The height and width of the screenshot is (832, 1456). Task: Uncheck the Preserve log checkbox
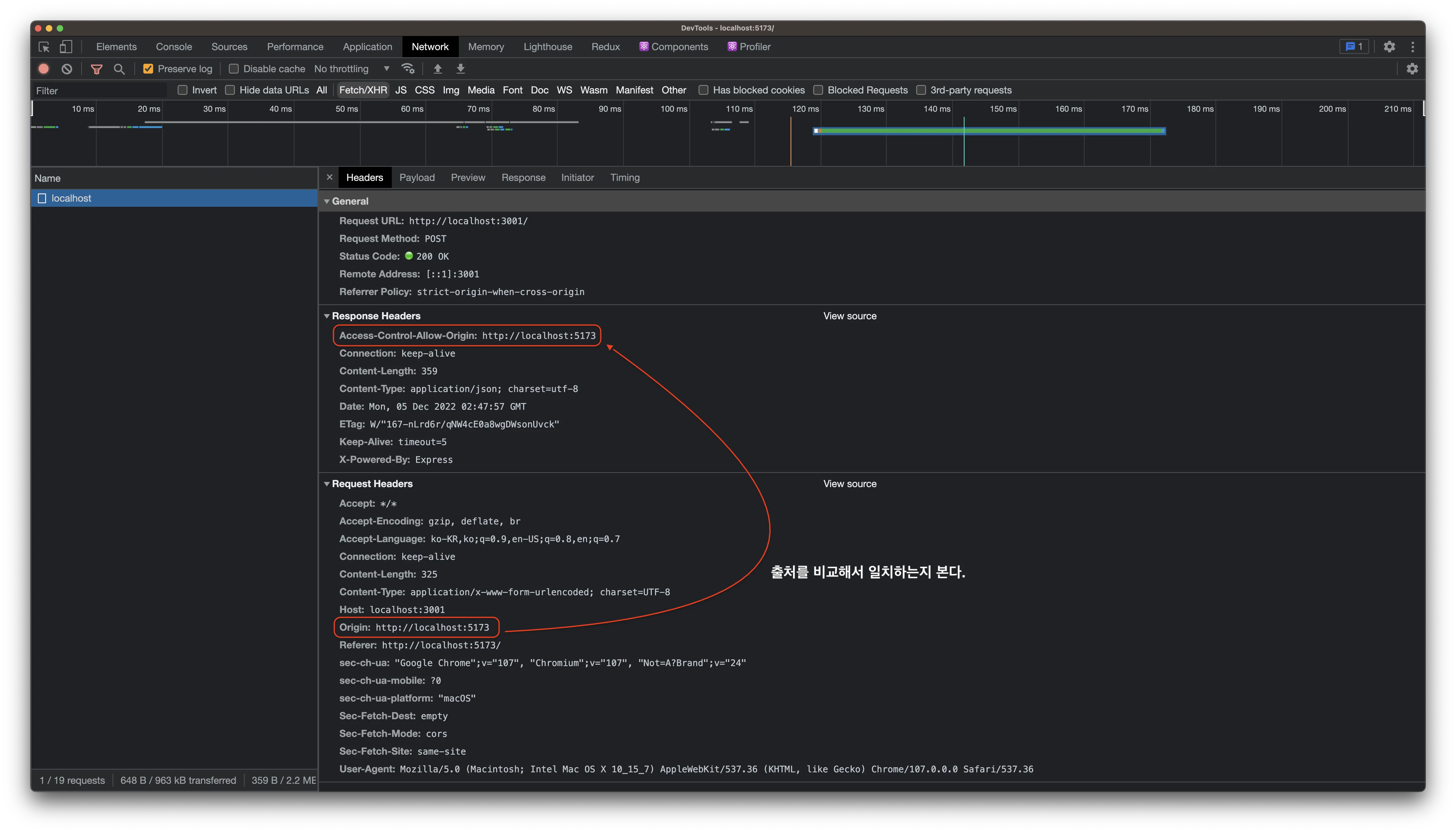click(148, 69)
